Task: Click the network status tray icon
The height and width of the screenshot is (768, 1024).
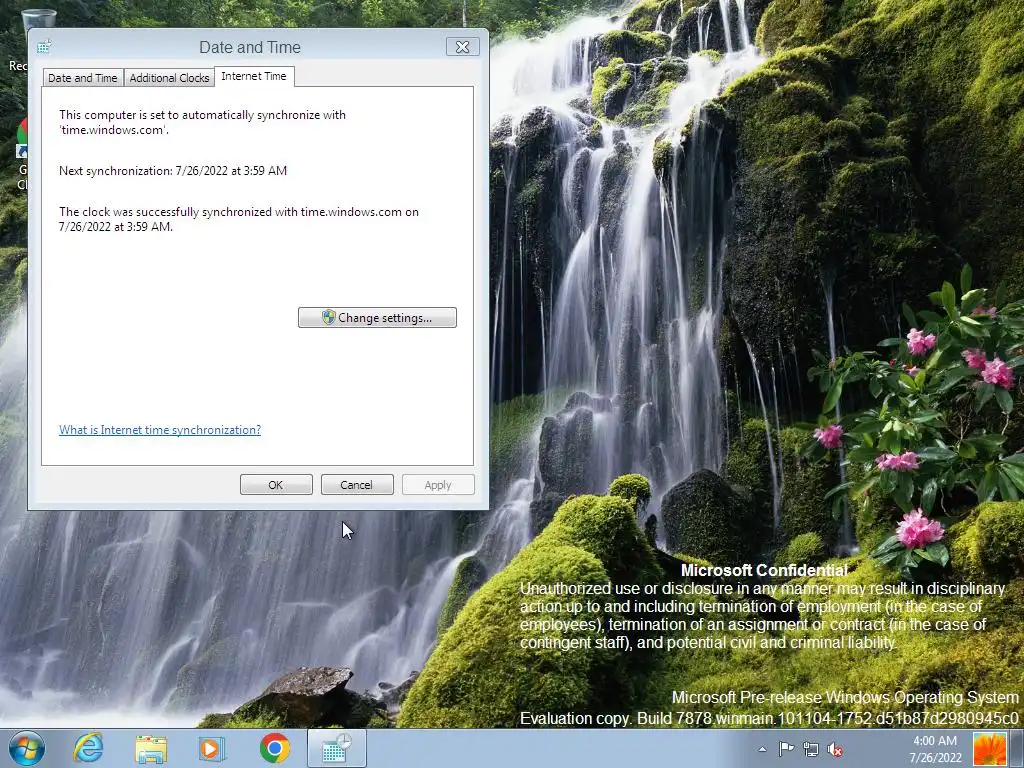Action: coord(810,749)
